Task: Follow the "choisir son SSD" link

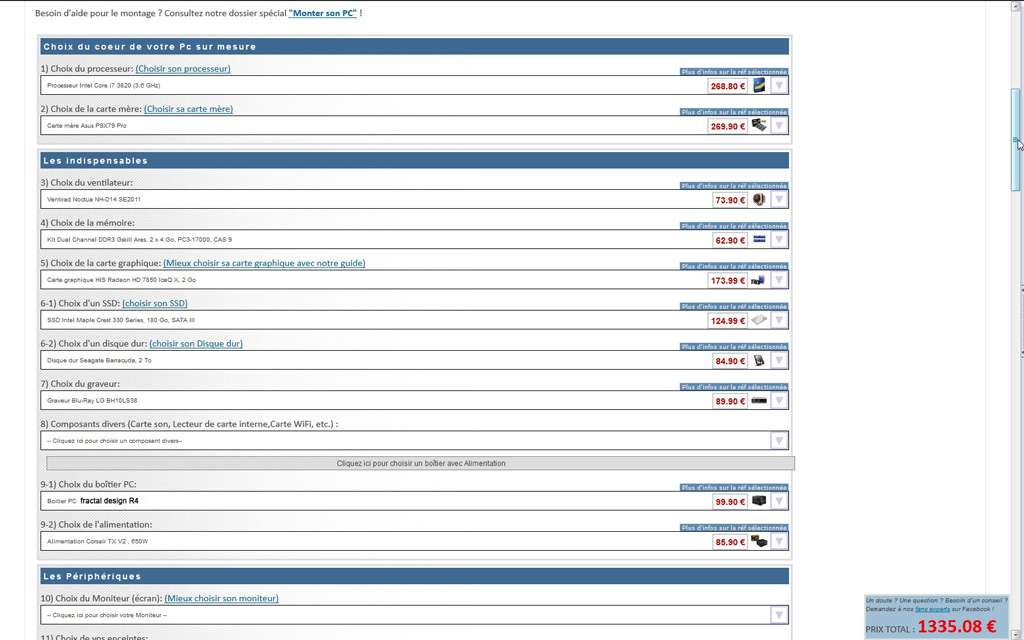Action: point(155,303)
